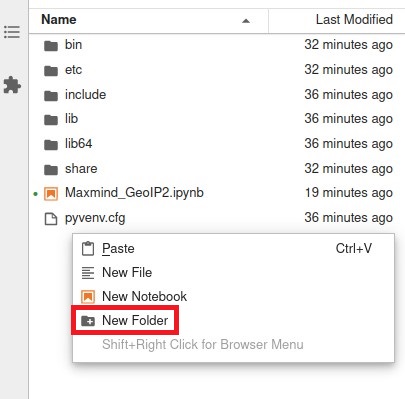The image size is (405, 399).
Task: Click the bin folder icon
Action: (x=51, y=46)
